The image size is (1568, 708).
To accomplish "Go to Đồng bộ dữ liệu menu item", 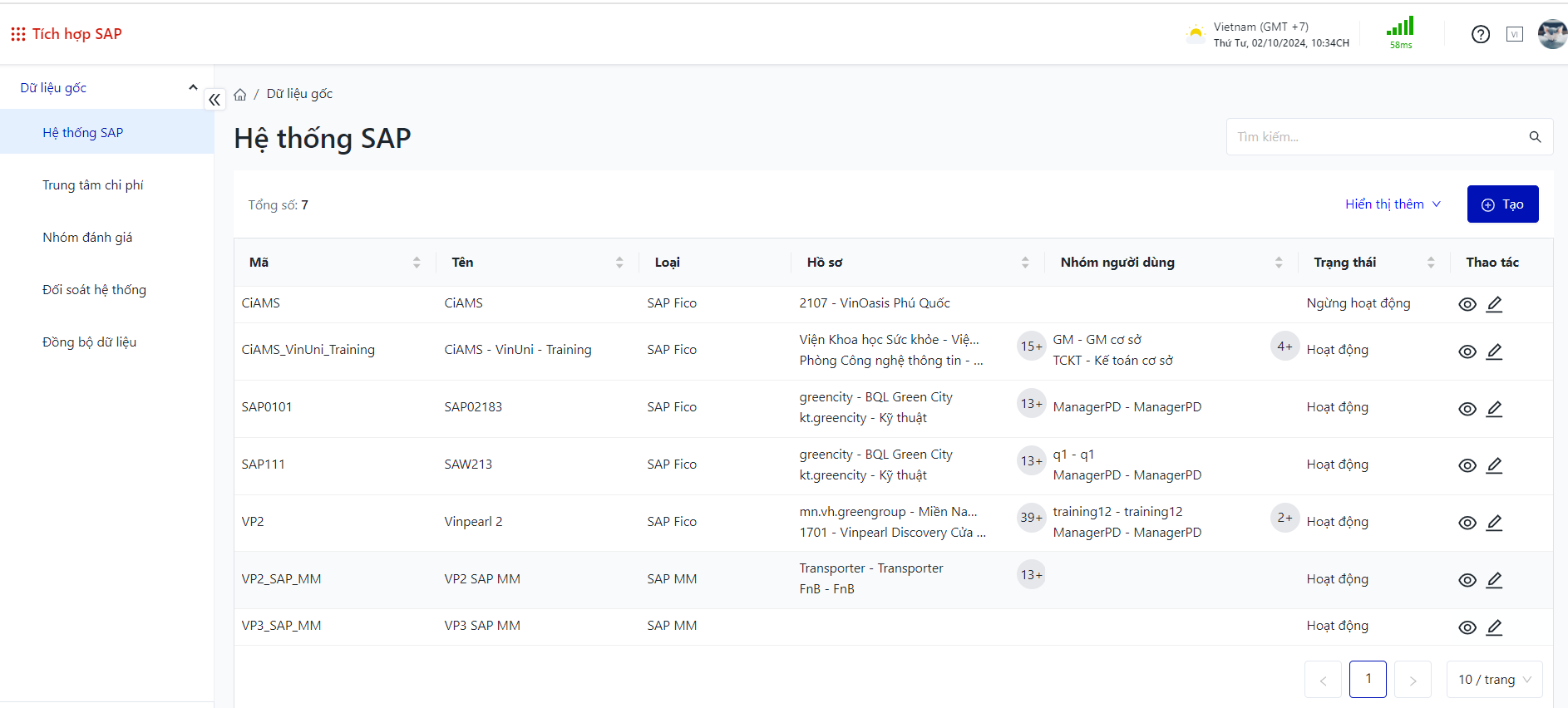I will (90, 342).
